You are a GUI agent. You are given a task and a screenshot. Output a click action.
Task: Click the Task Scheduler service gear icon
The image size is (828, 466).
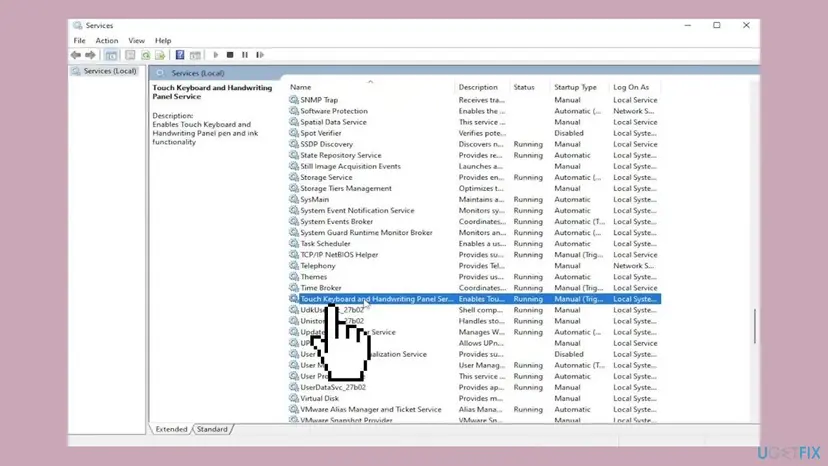(x=294, y=243)
